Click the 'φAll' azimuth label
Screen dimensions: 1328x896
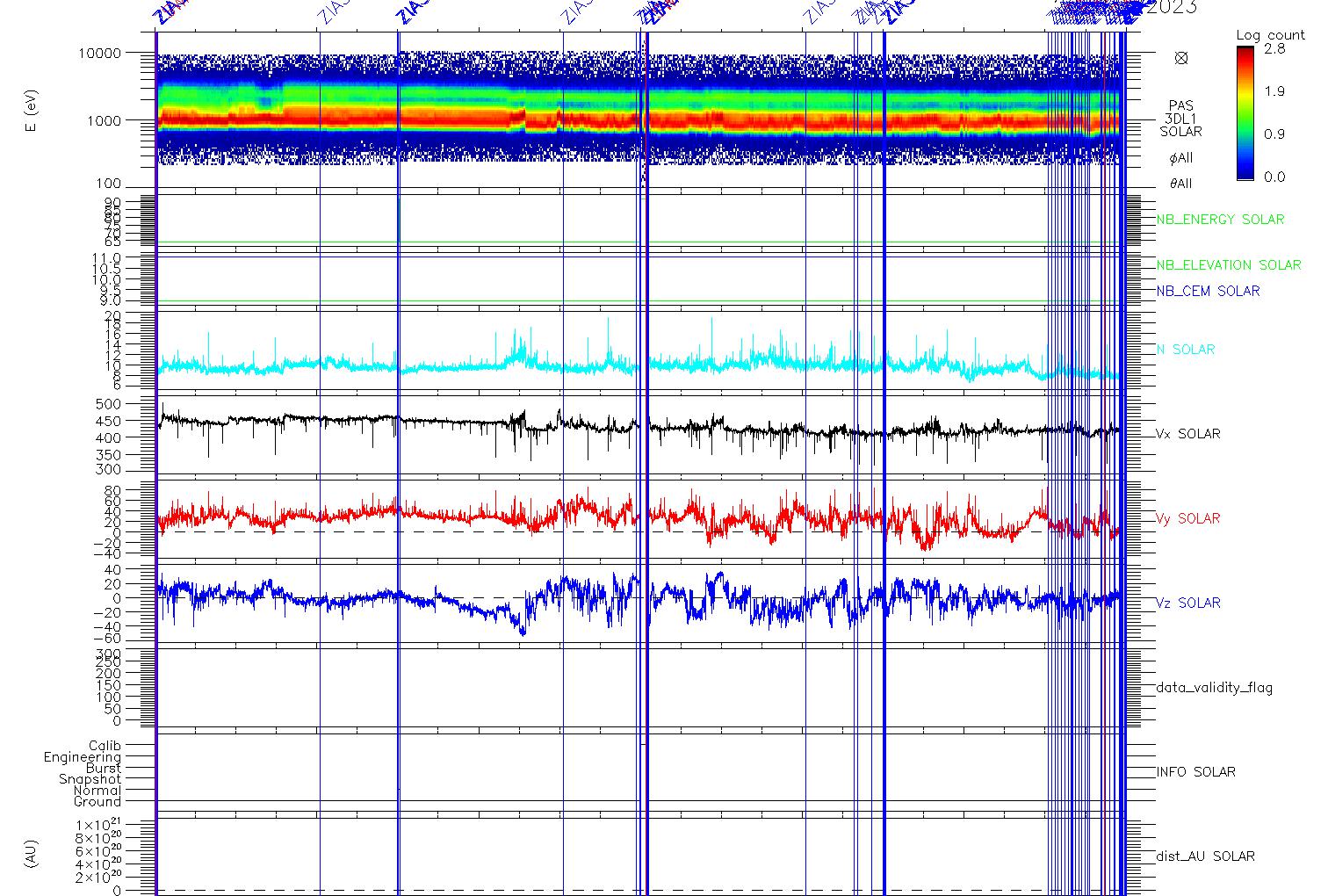1180,159
